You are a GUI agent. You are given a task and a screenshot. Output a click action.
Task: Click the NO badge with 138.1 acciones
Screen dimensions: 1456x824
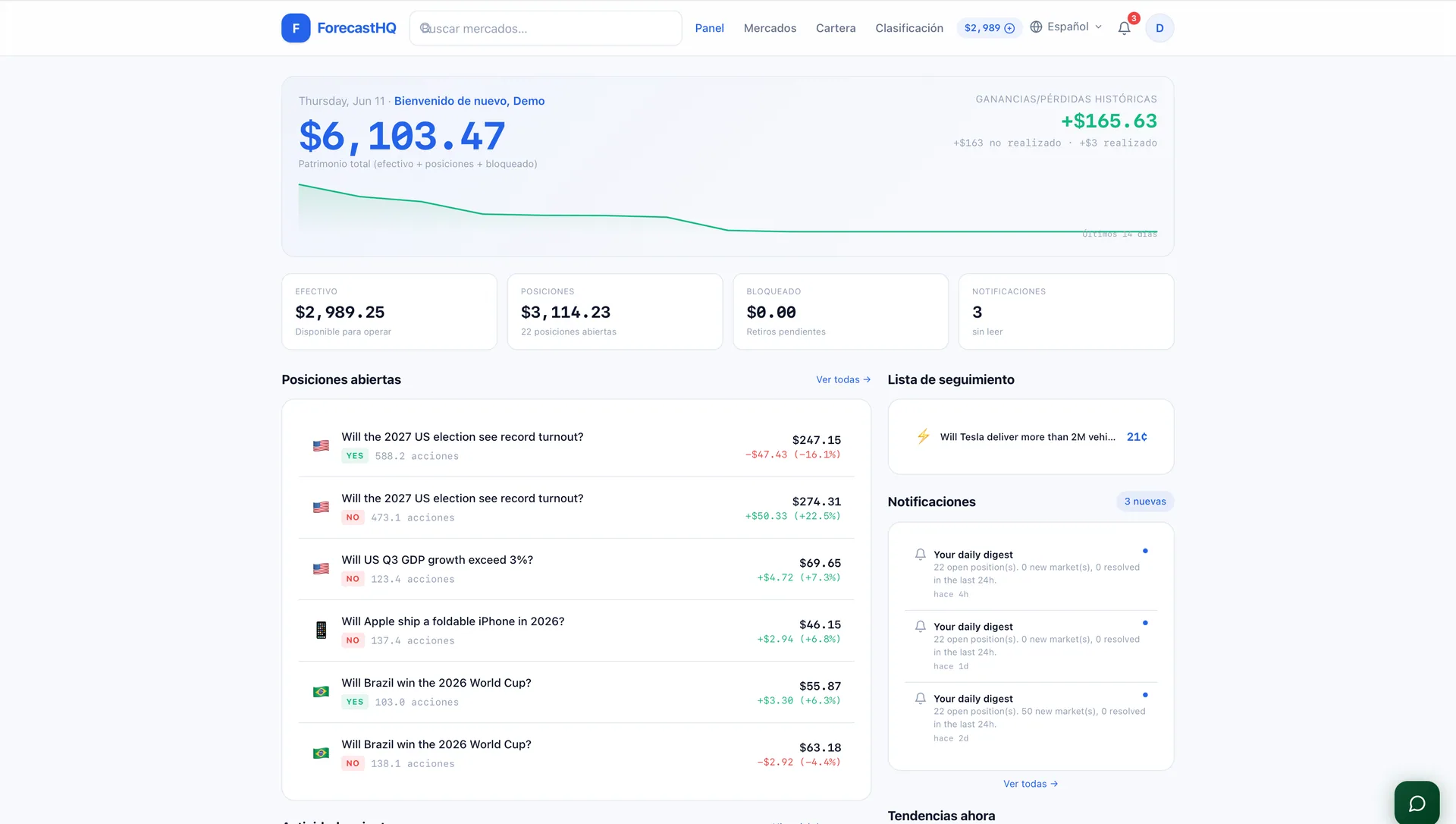(x=353, y=763)
